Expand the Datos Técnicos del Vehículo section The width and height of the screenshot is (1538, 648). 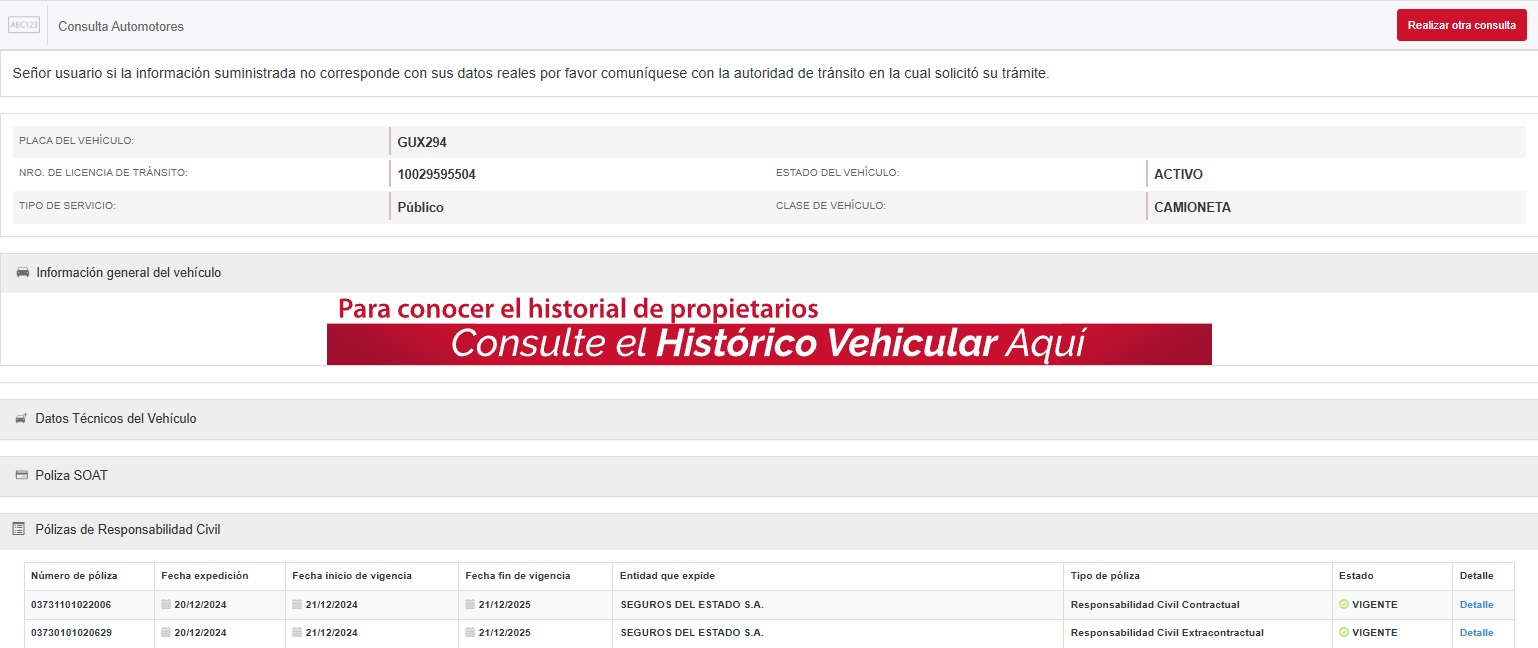click(116, 419)
